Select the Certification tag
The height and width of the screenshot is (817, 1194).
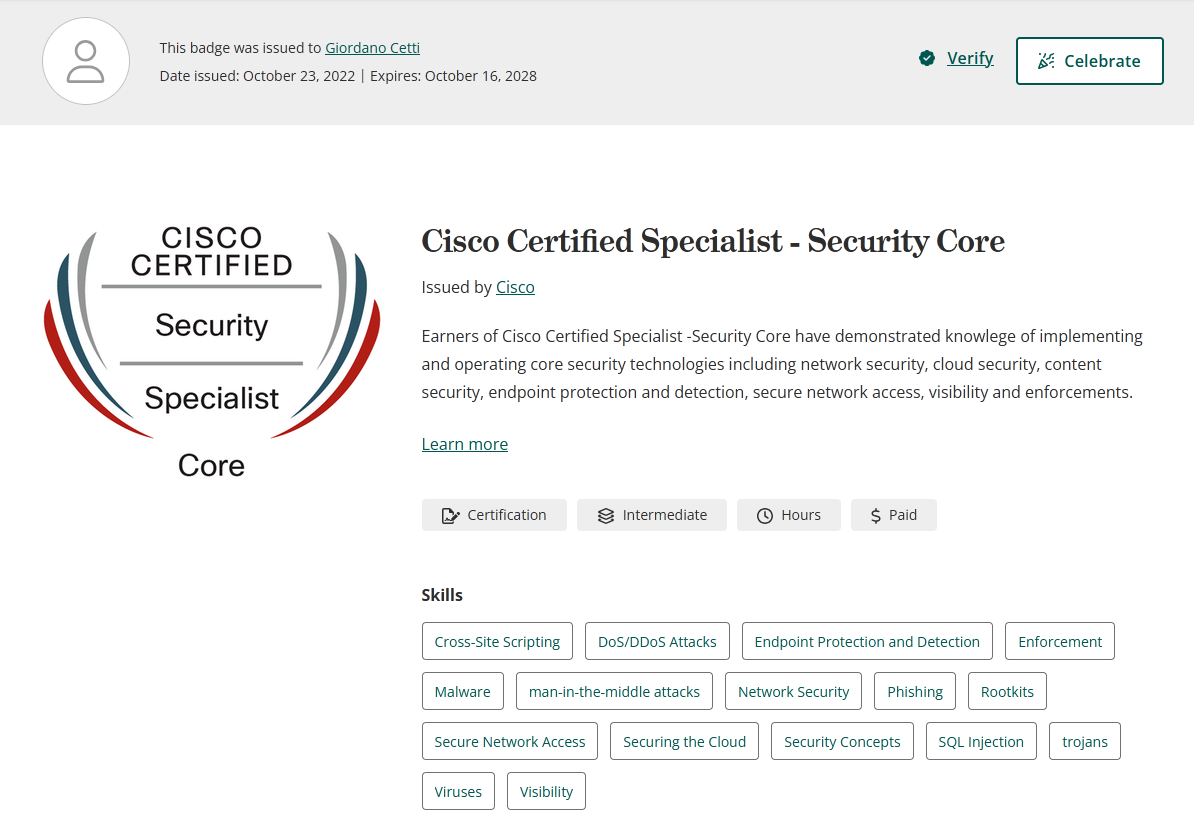pos(494,515)
